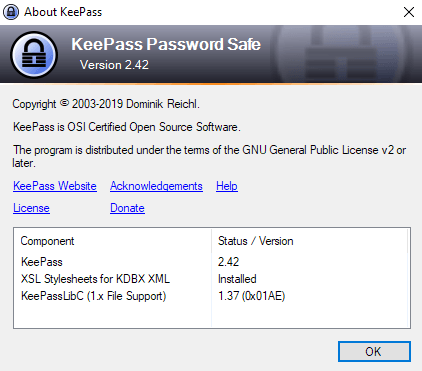Follow the Donate link
The image size is (422, 371).
tap(127, 208)
